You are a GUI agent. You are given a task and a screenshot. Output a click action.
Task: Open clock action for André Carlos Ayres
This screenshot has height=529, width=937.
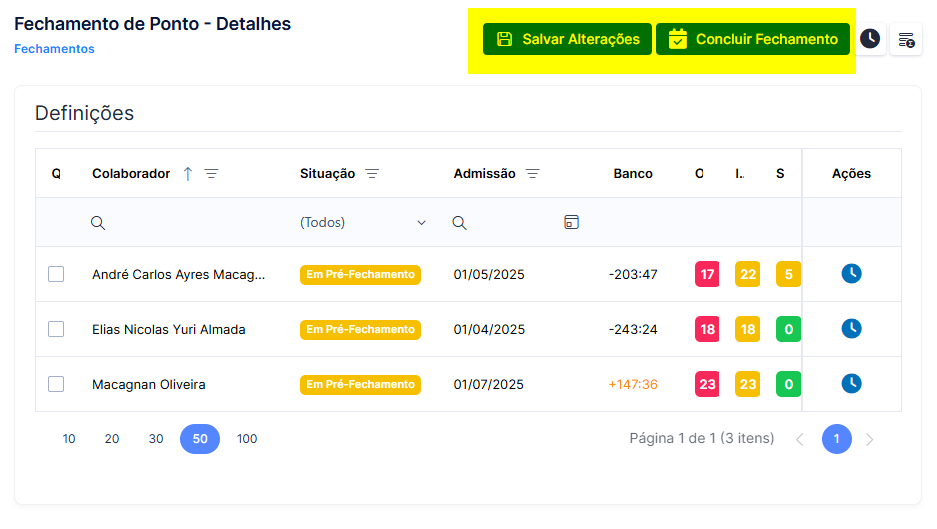[x=852, y=274]
